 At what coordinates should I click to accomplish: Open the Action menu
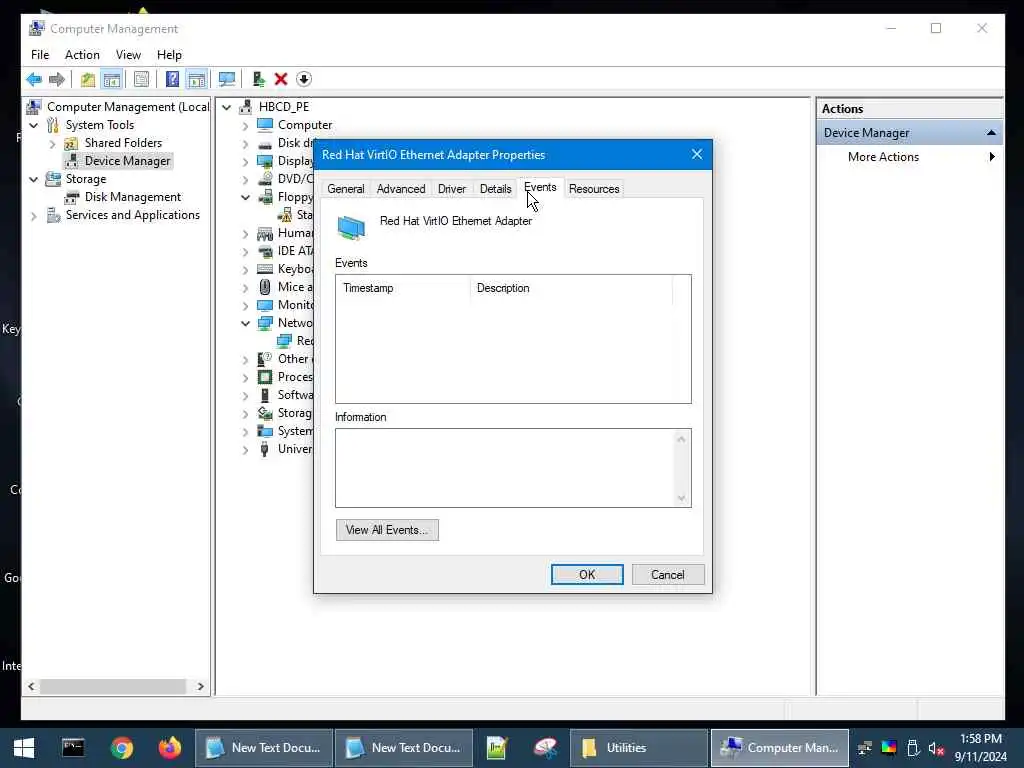82,55
